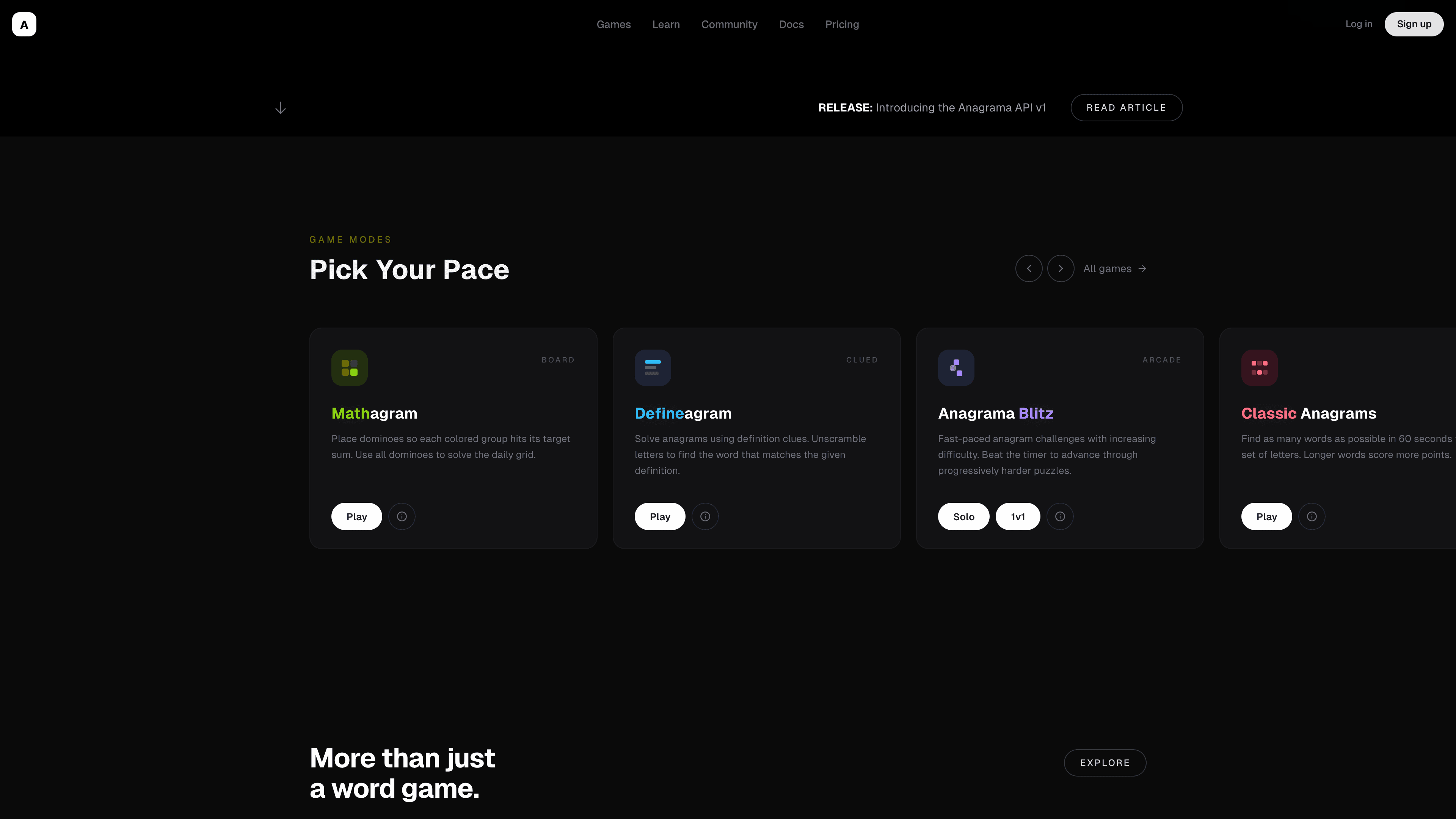Click the Defineagram card title
The image size is (1456, 819).
tap(683, 413)
